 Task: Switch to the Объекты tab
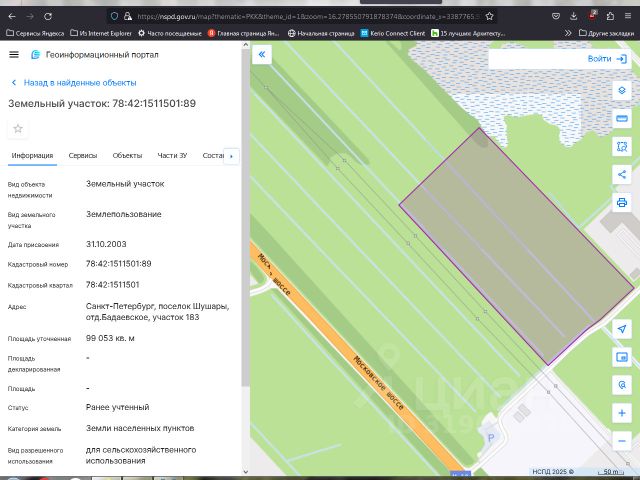tap(127, 156)
